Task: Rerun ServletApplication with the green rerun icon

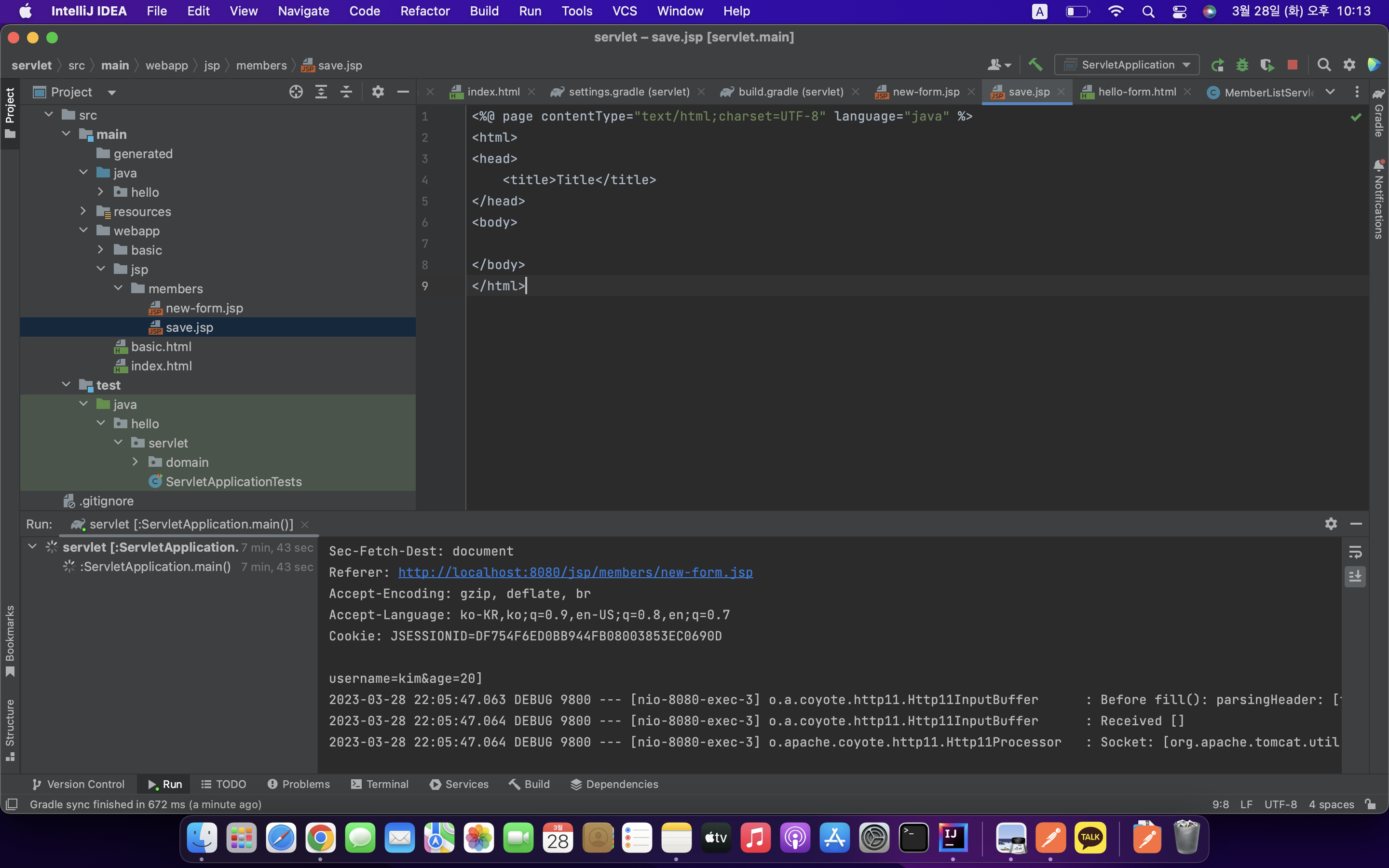Action: (1217, 65)
